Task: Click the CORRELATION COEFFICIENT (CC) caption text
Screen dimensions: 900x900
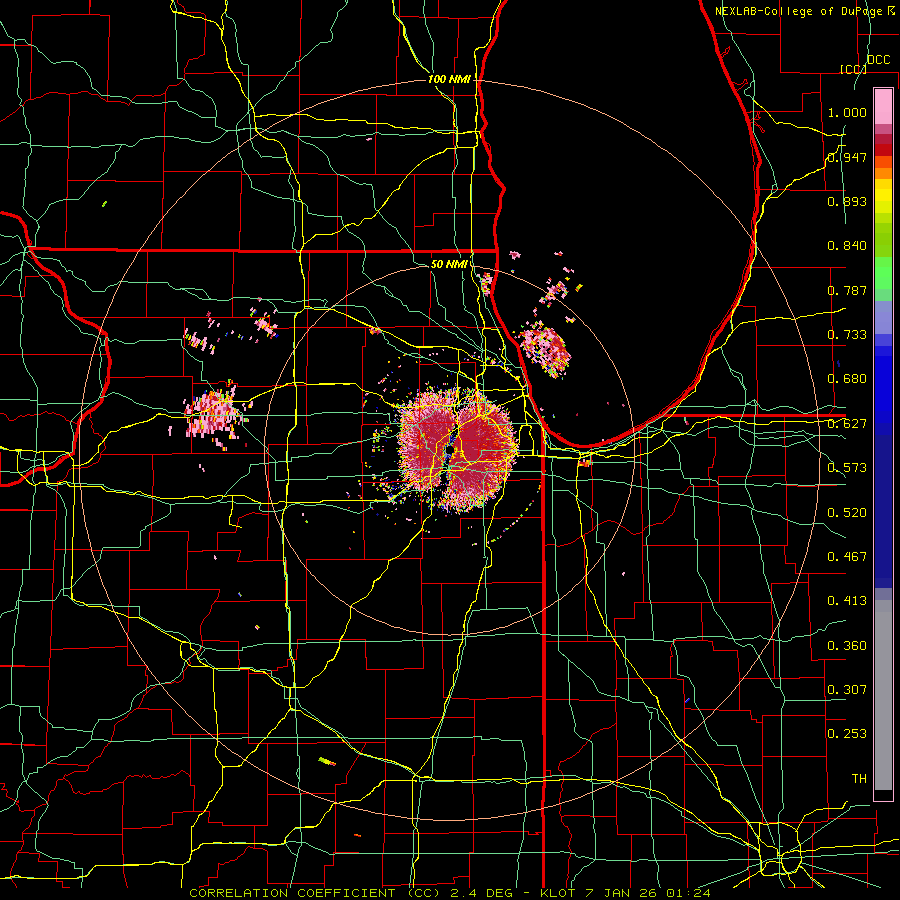Action: click(314, 893)
